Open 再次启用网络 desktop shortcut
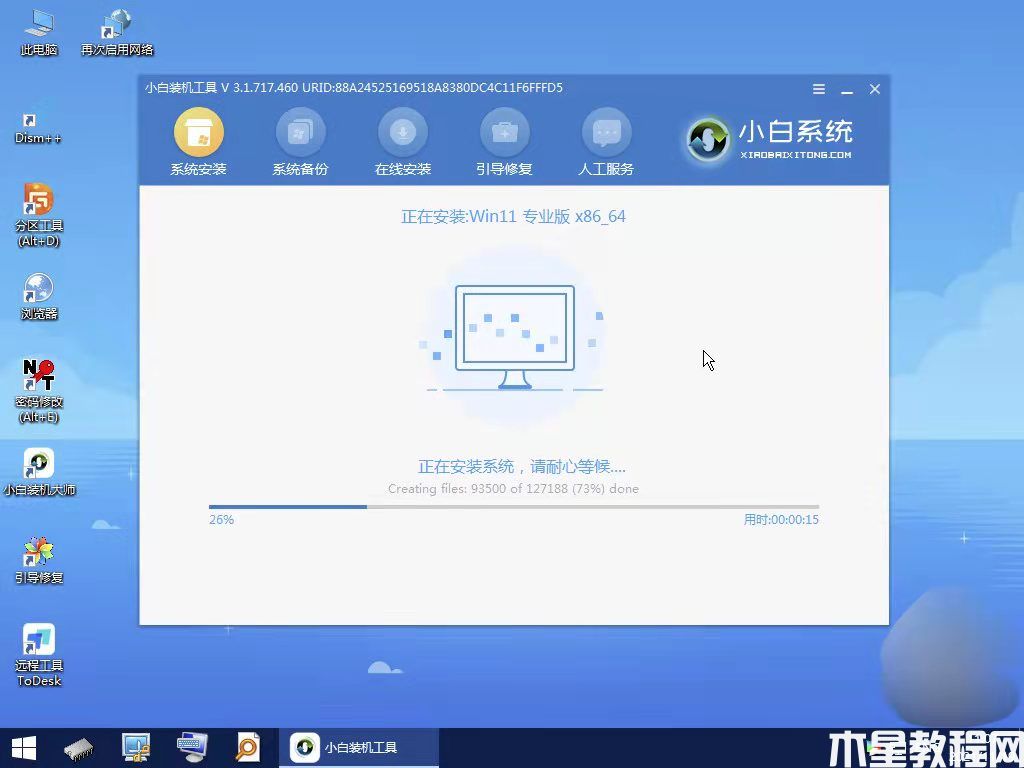The width and height of the screenshot is (1024, 768). point(117,33)
